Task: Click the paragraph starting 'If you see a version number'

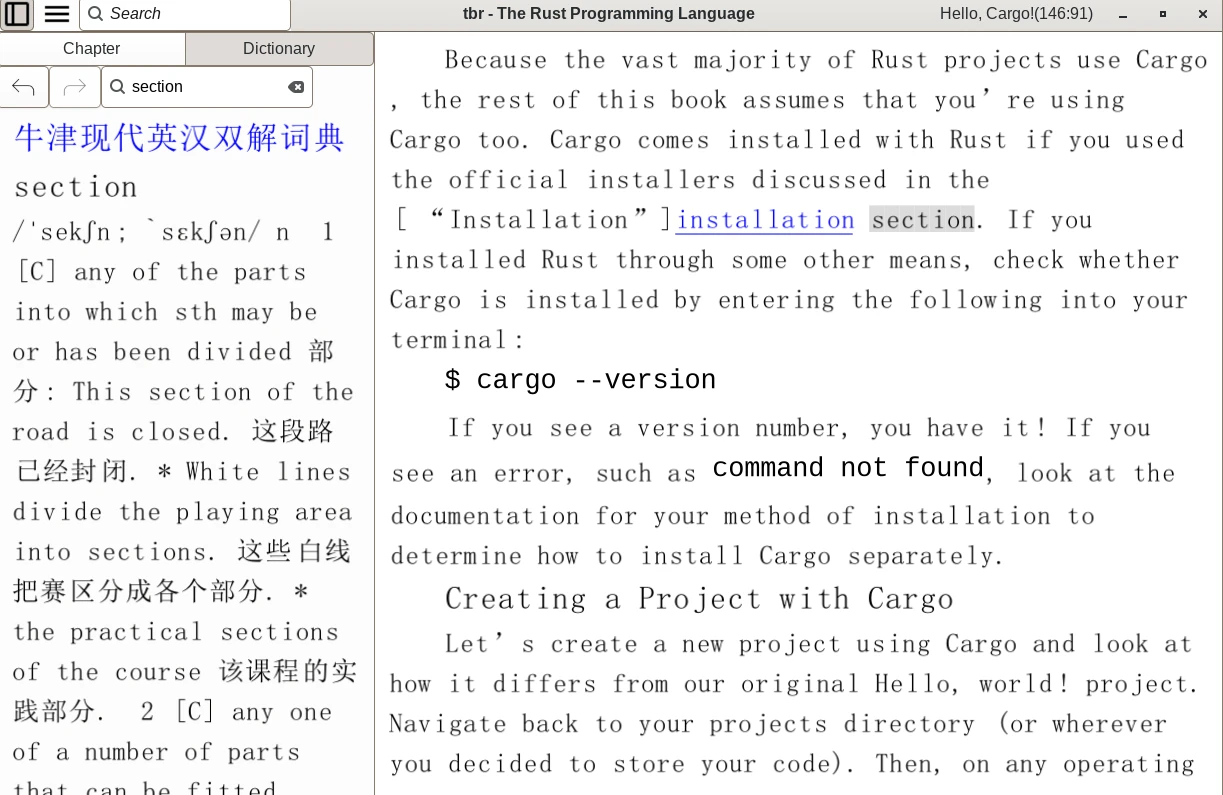Action: click(x=785, y=492)
